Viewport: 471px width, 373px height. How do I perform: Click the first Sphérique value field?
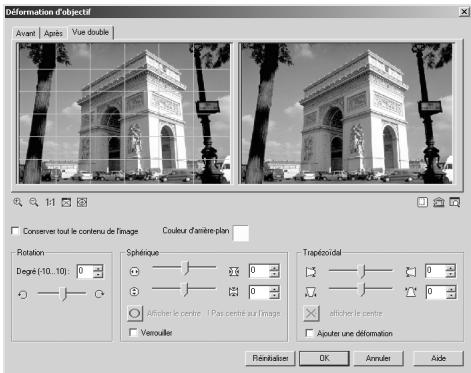259,271
